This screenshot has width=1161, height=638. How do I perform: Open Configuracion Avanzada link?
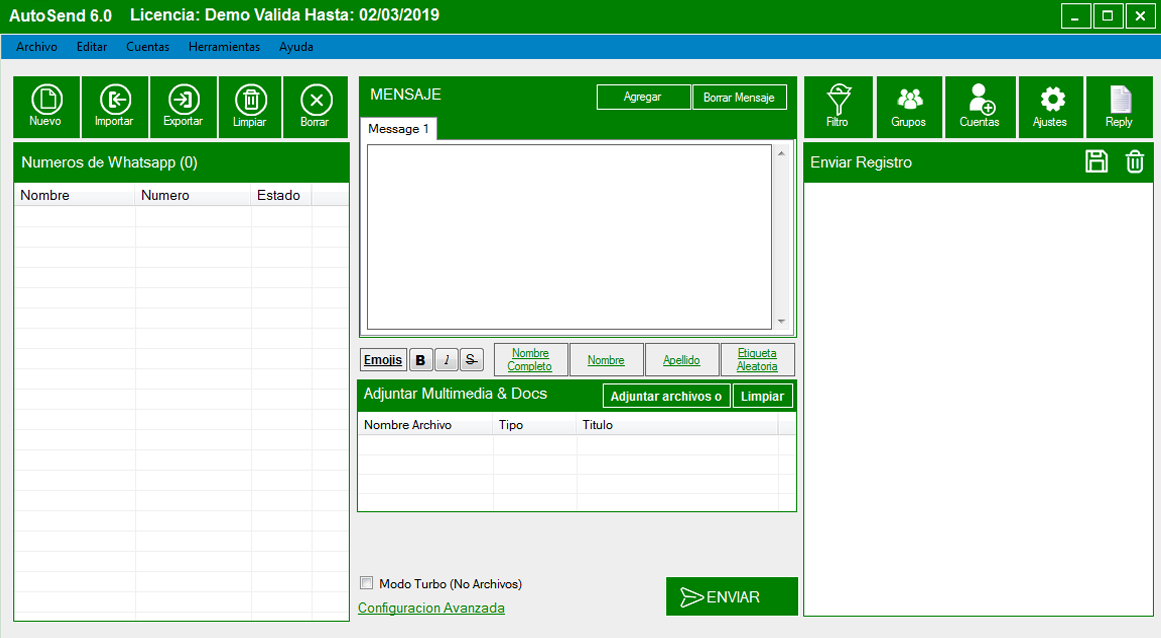pyautogui.click(x=432, y=608)
